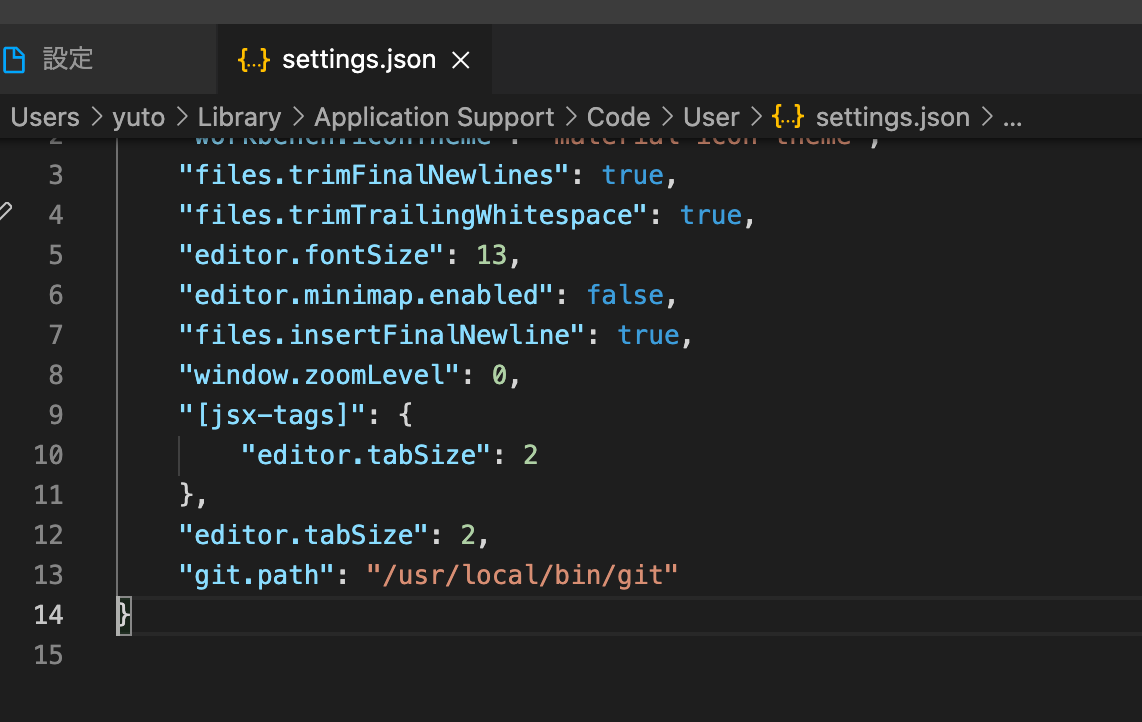Viewport: 1142px width, 722px height.
Task: Click the trailing ellipsis breadcrumb symbol
Action: click(x=1012, y=117)
